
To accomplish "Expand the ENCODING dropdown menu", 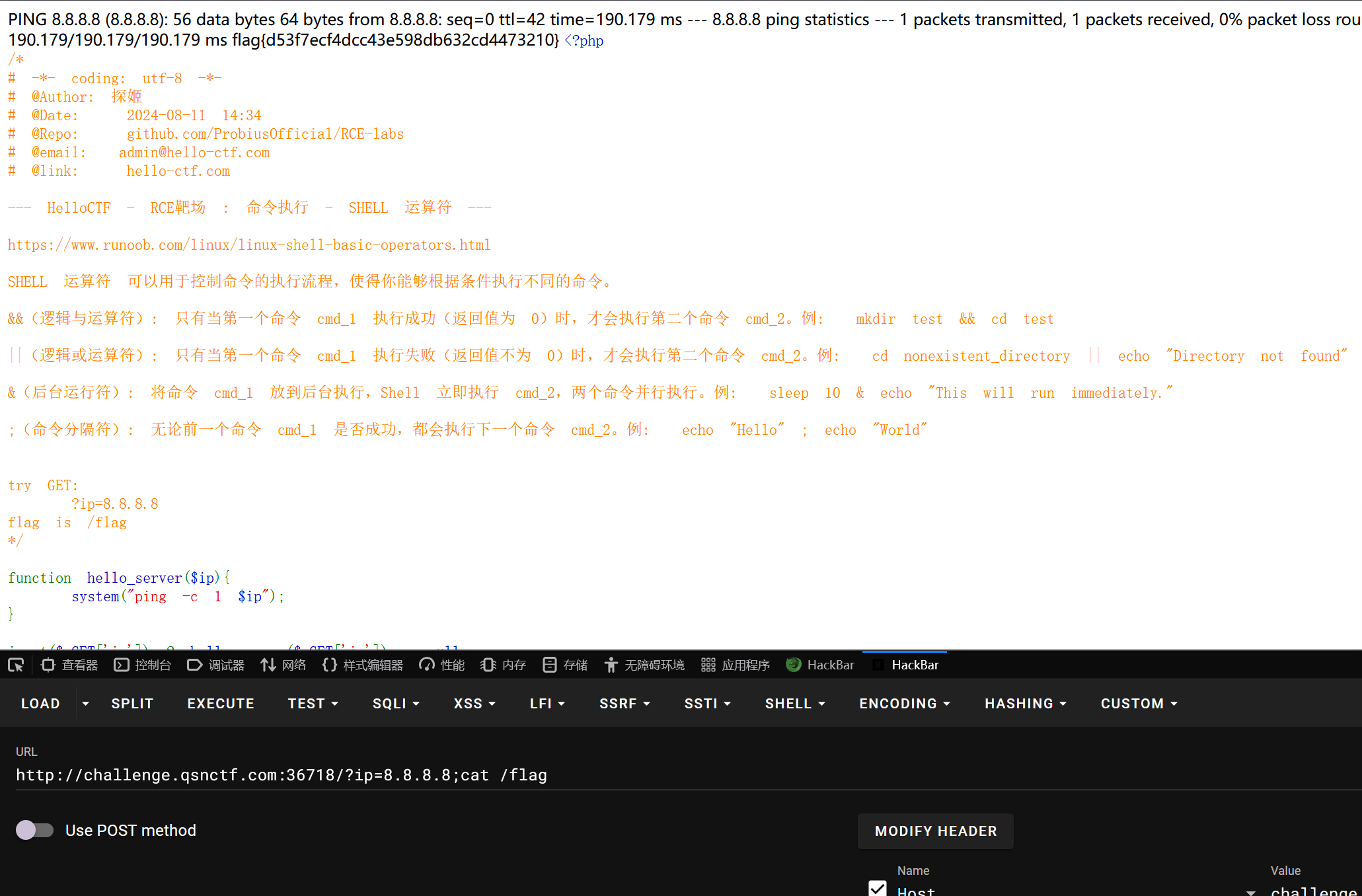I will click(x=905, y=703).
